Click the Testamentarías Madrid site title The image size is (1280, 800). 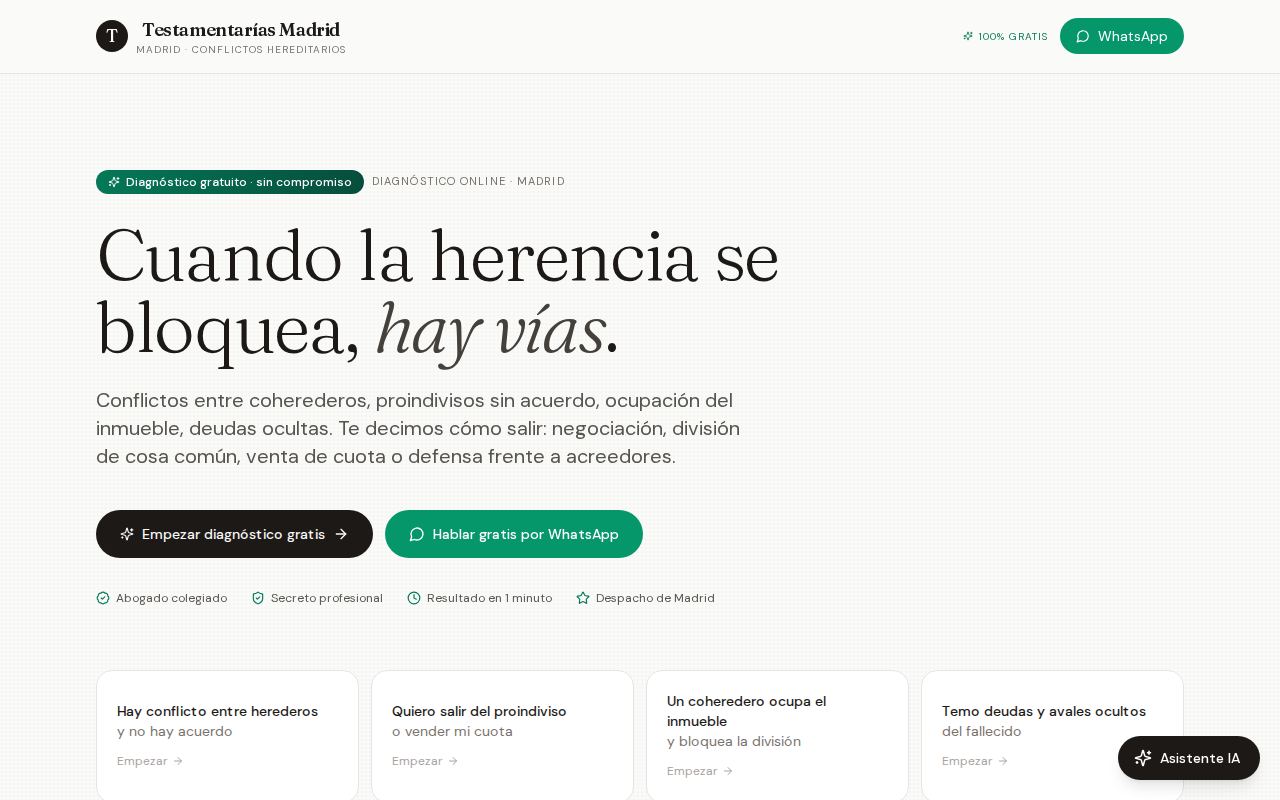point(241,30)
